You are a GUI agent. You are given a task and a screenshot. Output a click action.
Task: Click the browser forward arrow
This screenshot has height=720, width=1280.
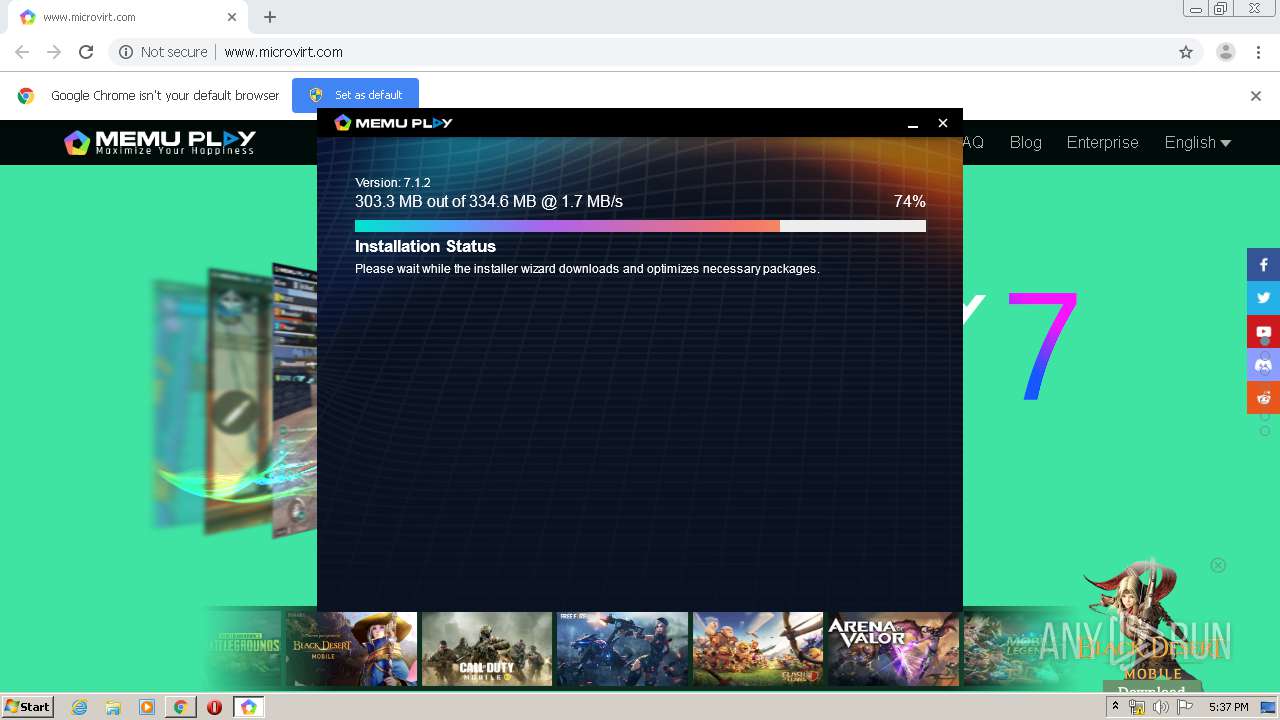(54, 52)
